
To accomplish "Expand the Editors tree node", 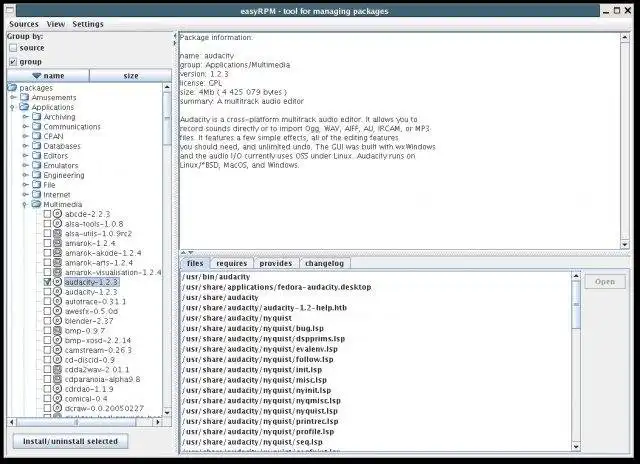I will 25,155.
